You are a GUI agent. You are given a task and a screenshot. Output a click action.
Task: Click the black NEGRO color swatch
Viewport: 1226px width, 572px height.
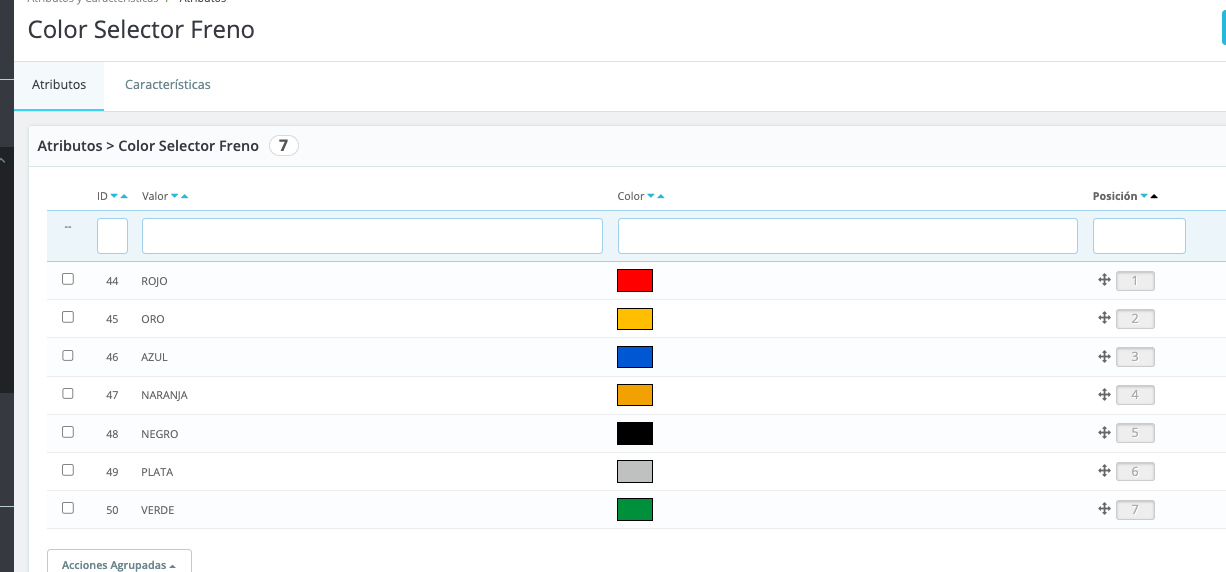pyautogui.click(x=635, y=433)
